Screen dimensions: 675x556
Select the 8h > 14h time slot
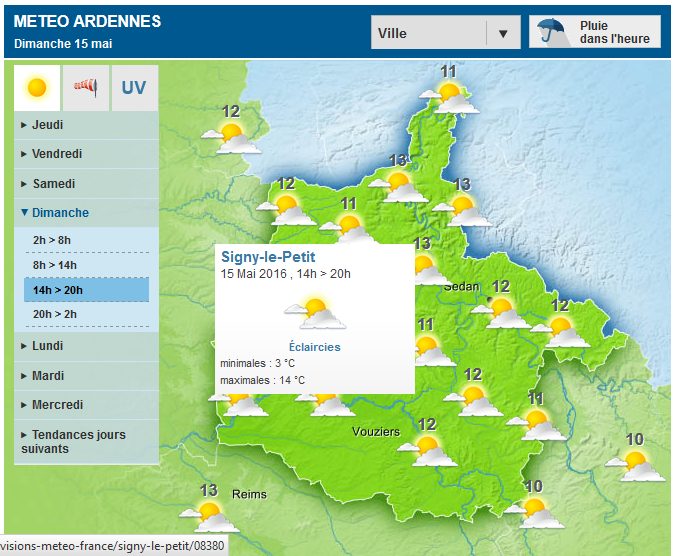[x=55, y=265]
